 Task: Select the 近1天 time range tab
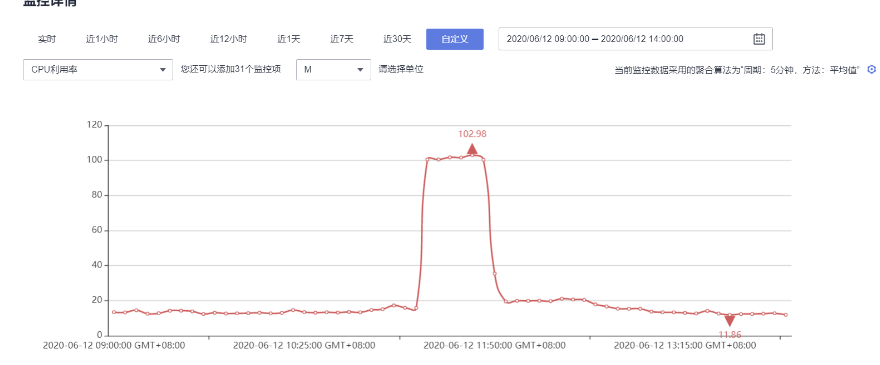coord(288,39)
